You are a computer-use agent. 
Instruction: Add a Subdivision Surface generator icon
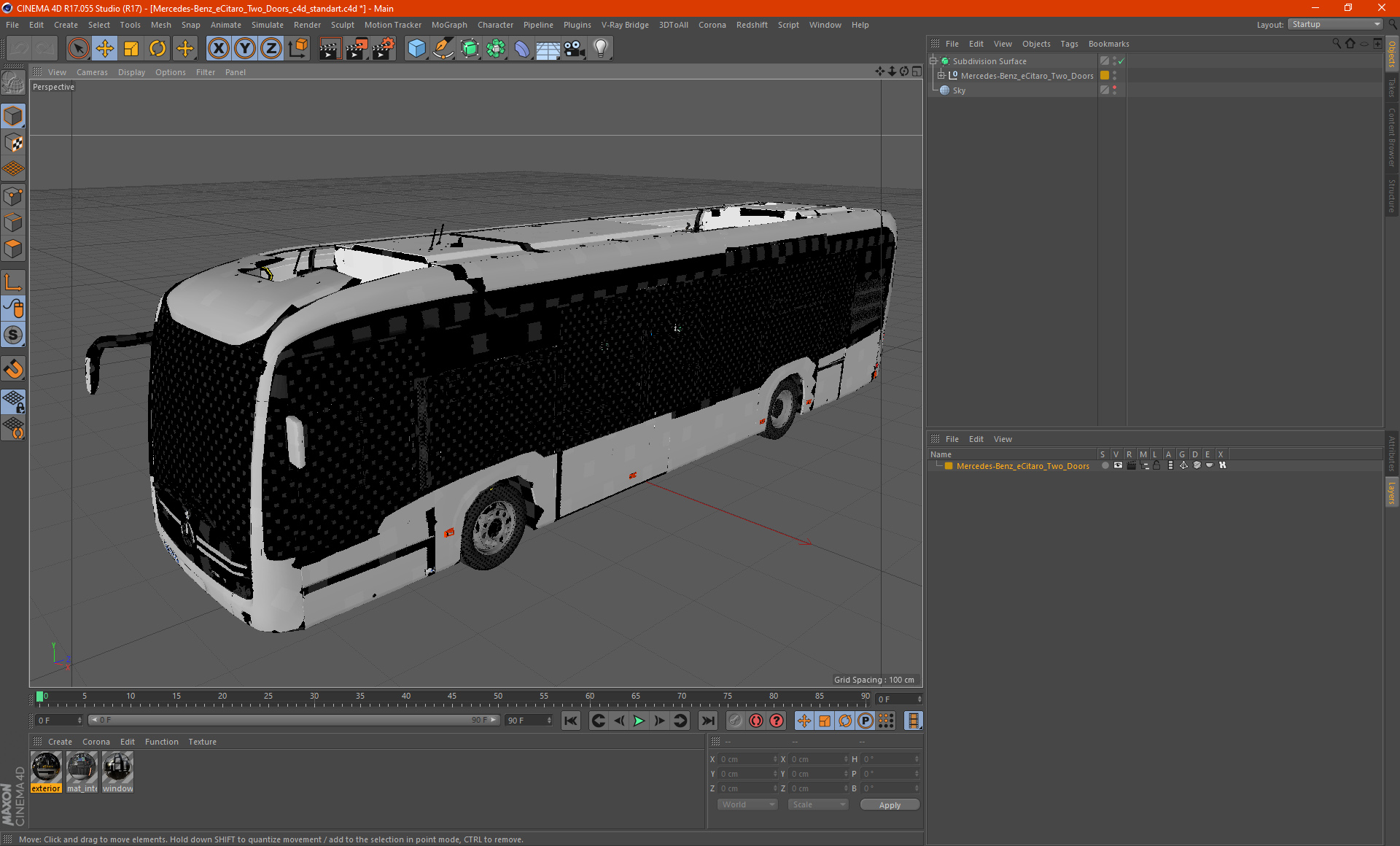pyautogui.click(x=470, y=49)
